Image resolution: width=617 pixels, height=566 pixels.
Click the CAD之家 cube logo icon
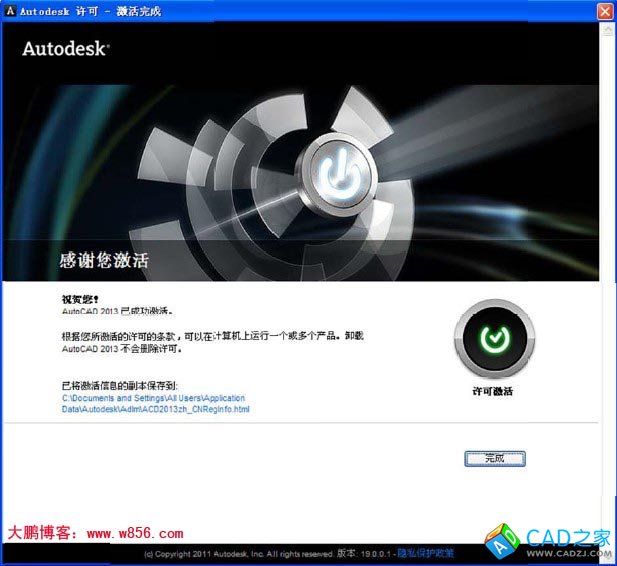click(x=501, y=540)
